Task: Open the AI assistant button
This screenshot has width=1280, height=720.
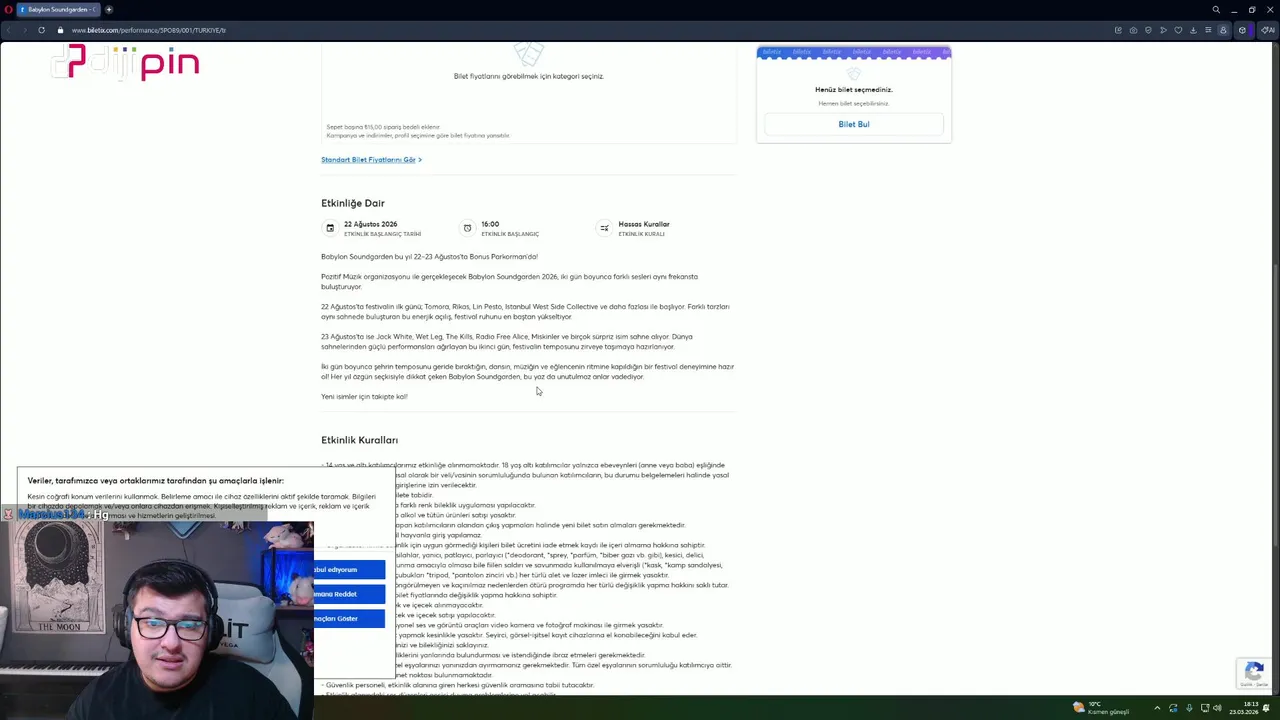Action: (x=1268, y=30)
